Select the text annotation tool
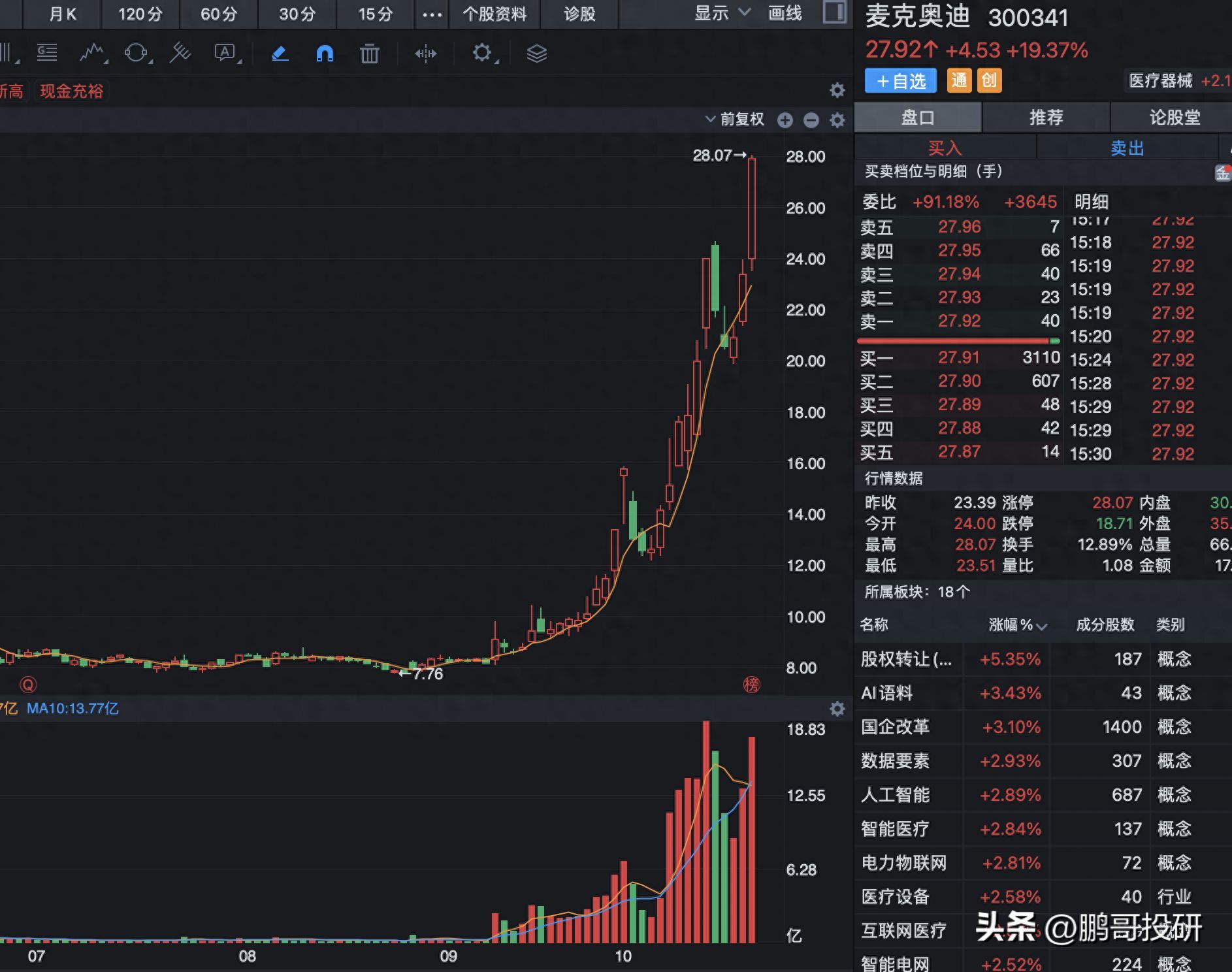This screenshot has height=972, width=1232. pyautogui.click(x=225, y=53)
